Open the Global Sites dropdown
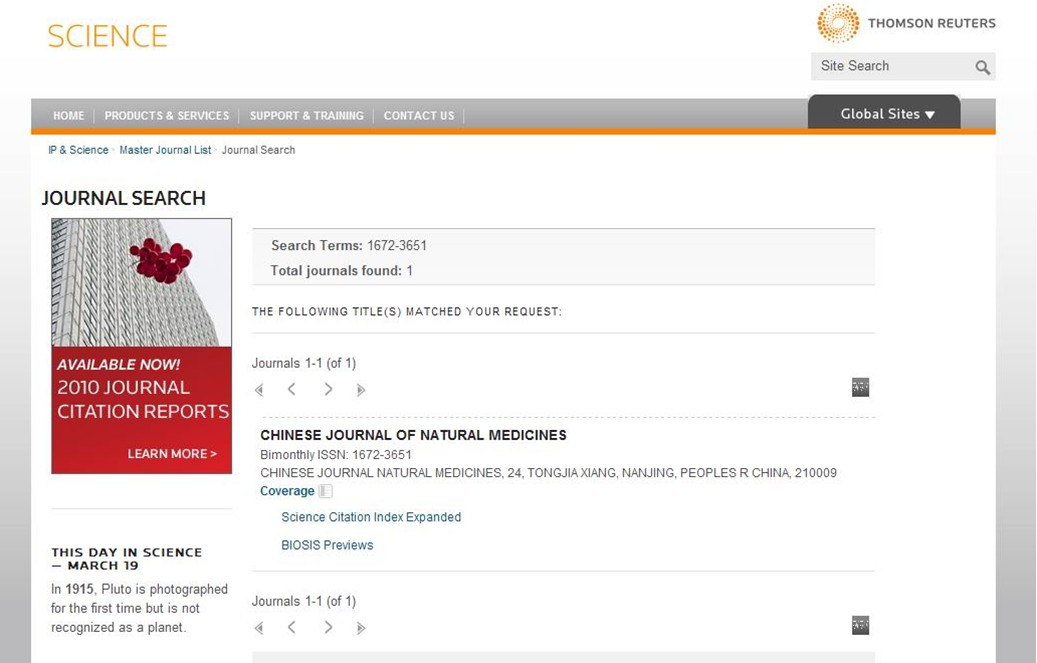This screenshot has width=1037, height=663. pos(886,114)
